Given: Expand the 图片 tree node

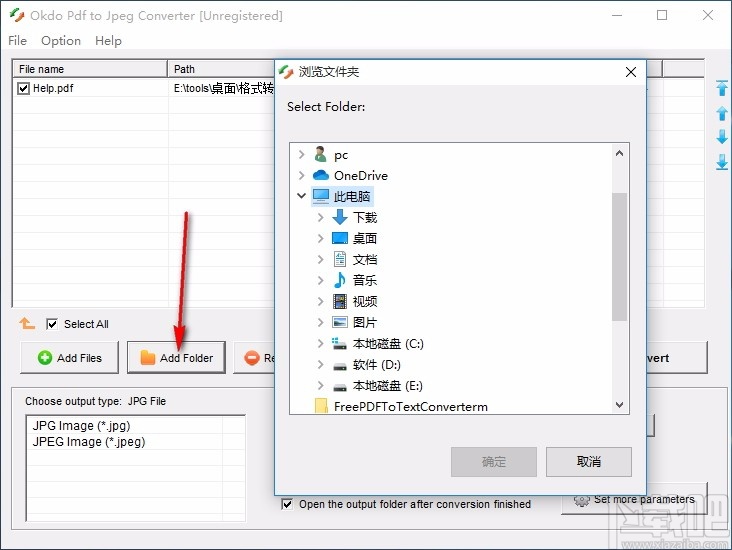Looking at the screenshot, I should point(320,322).
